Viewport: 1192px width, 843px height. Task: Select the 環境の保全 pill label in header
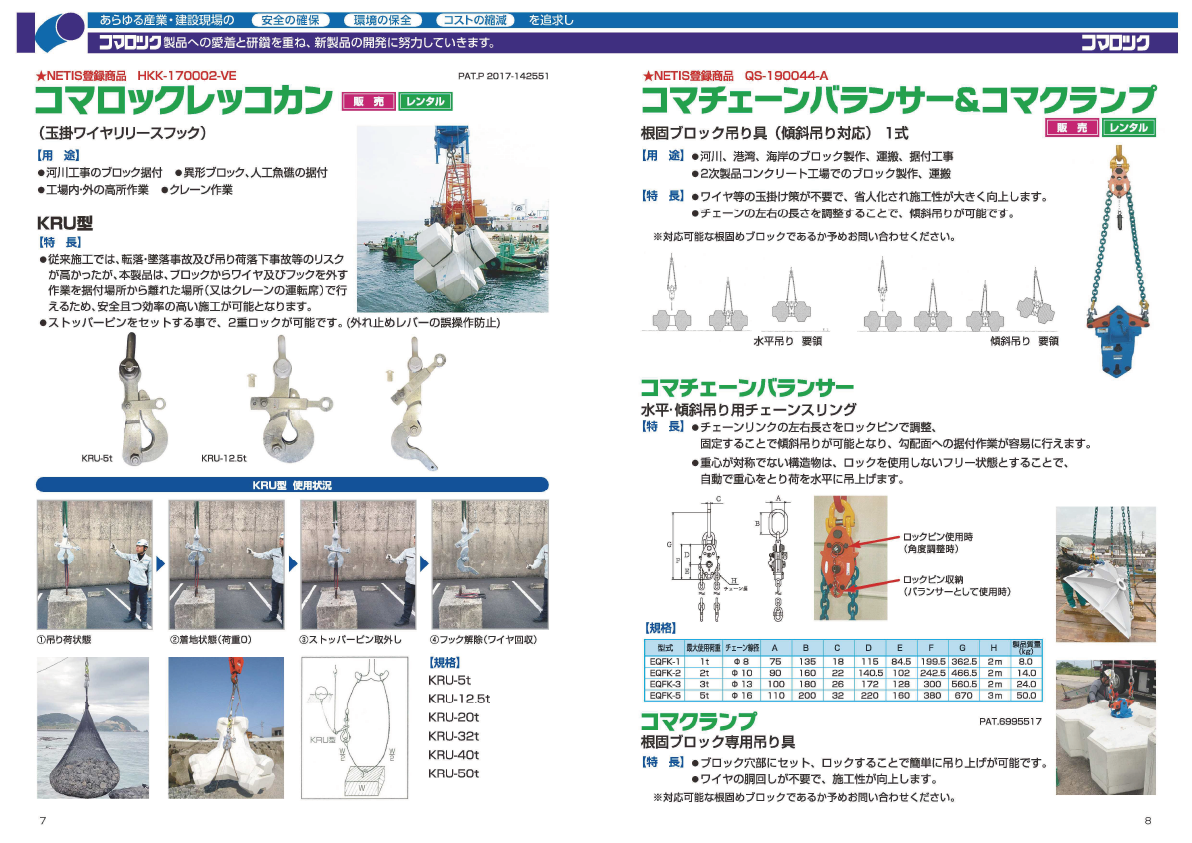[x=382, y=21]
